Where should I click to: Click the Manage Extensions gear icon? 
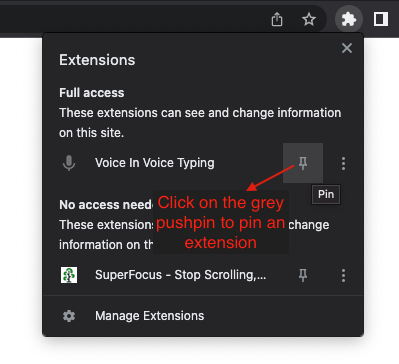coord(69,316)
